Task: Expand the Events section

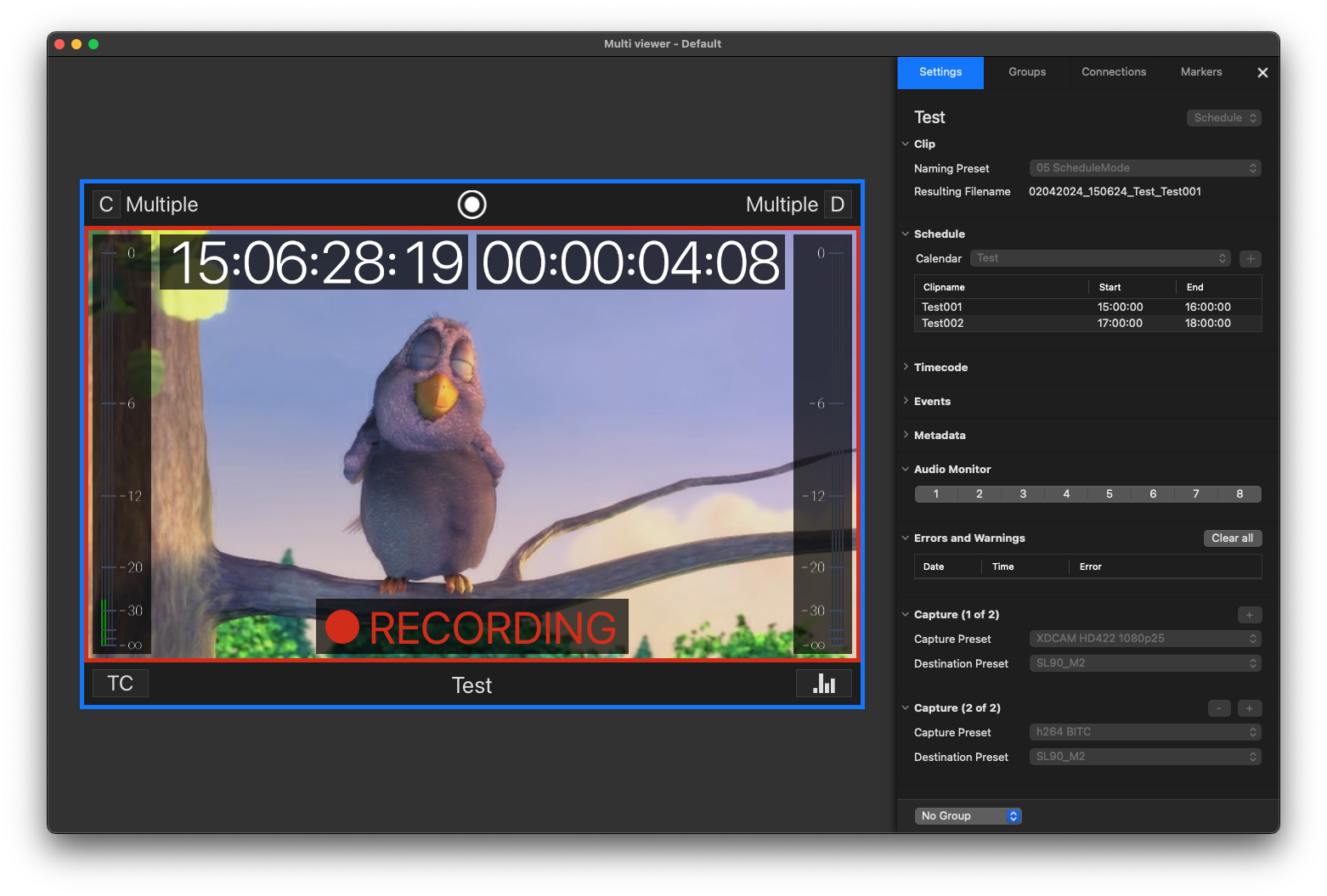Action: tap(906, 401)
